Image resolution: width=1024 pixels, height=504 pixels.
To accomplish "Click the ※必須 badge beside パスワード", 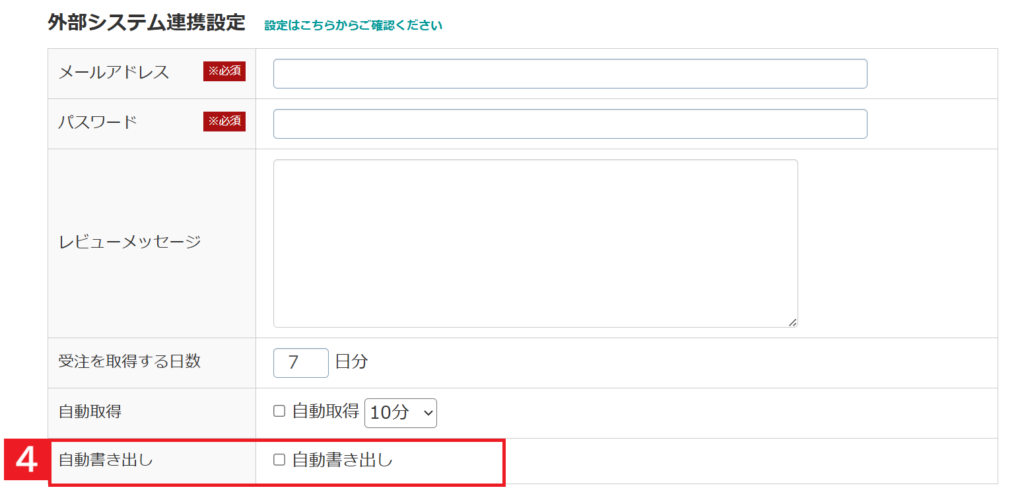I will click(224, 122).
